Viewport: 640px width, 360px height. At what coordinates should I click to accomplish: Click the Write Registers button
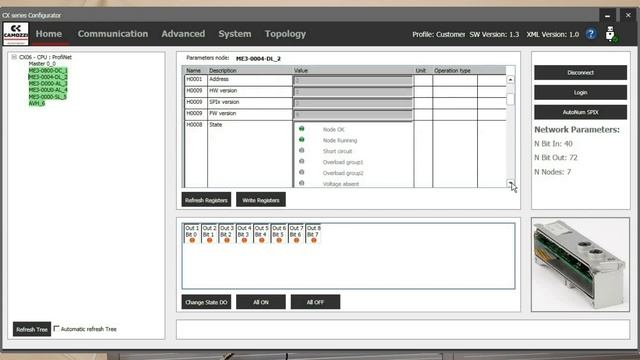tap(261, 200)
